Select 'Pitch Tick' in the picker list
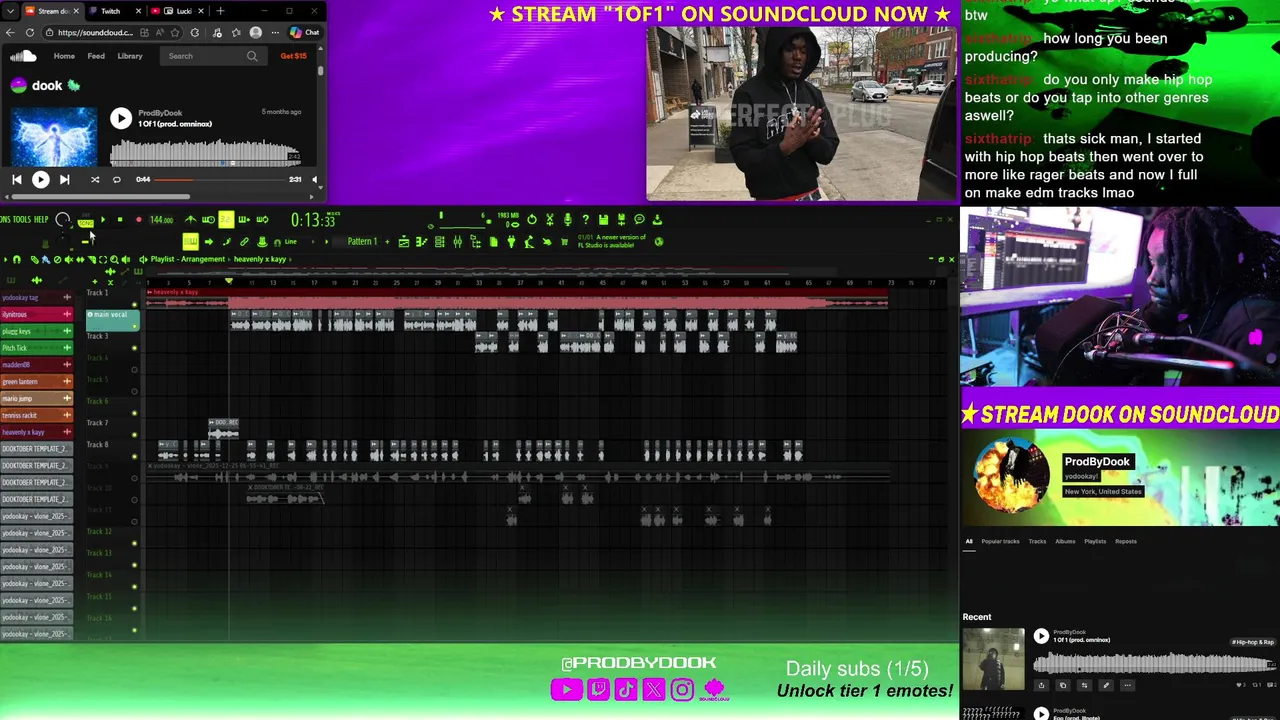Viewport: 1280px width, 720px height. click(x=36, y=348)
